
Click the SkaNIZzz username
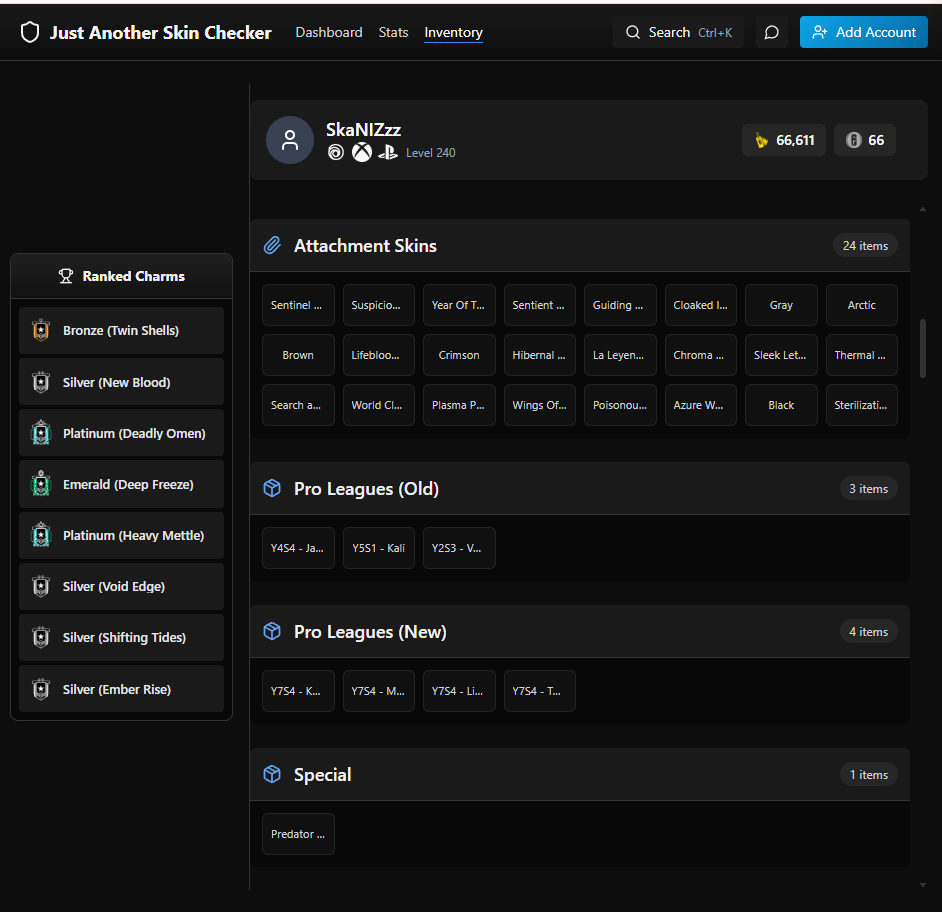[x=363, y=129]
